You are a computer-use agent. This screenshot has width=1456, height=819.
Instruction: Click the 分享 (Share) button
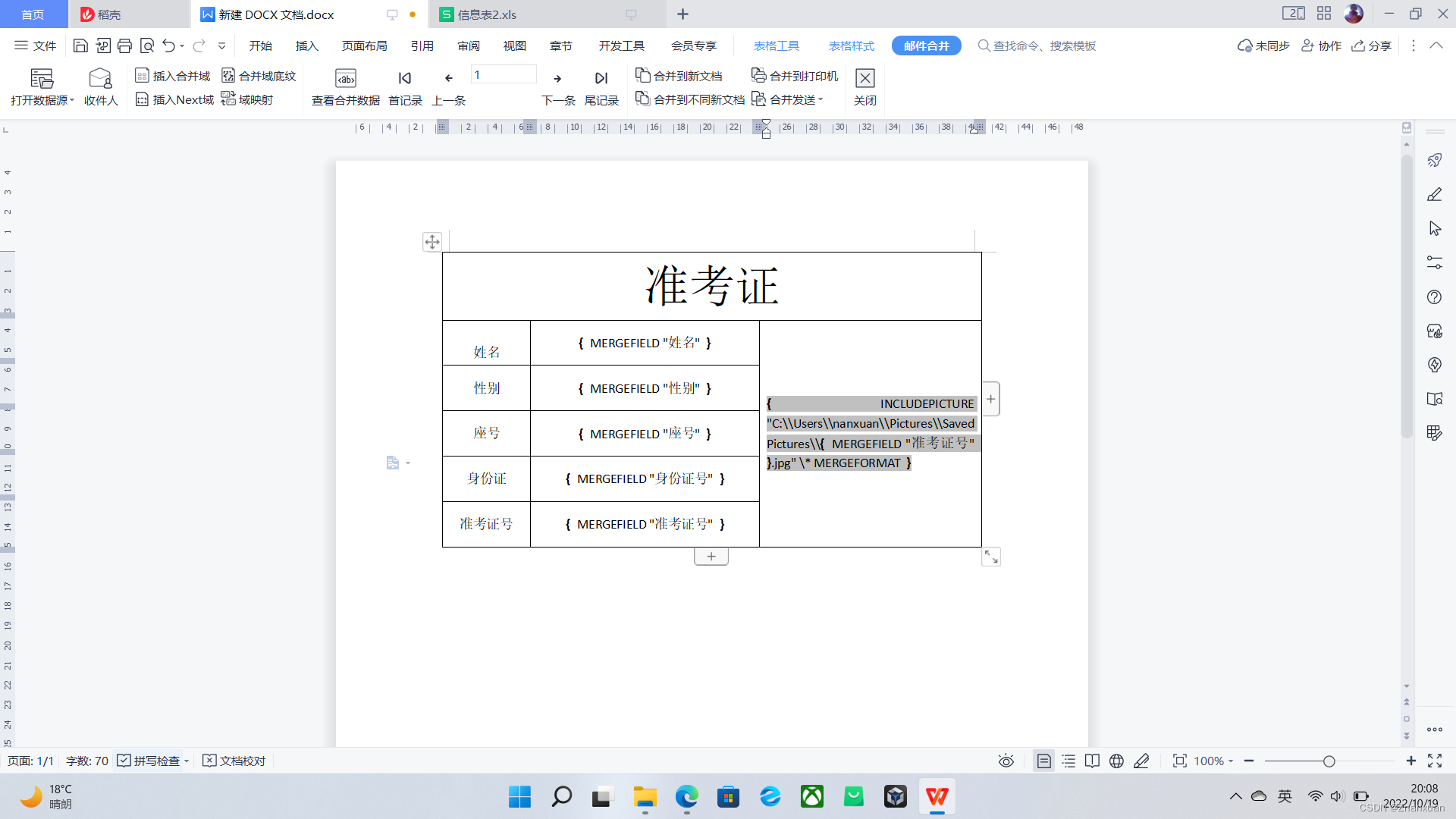pos(1372,45)
